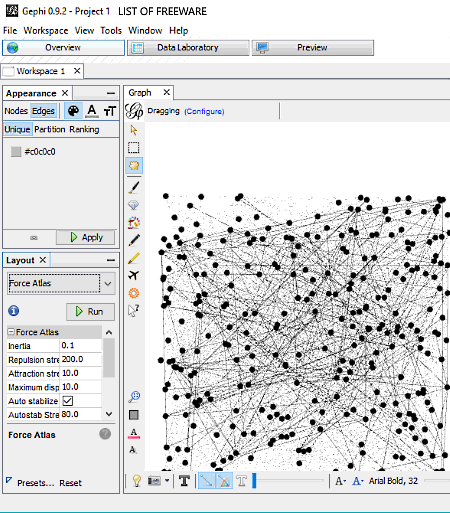Collapse the Force Atlas properties group

11,332
